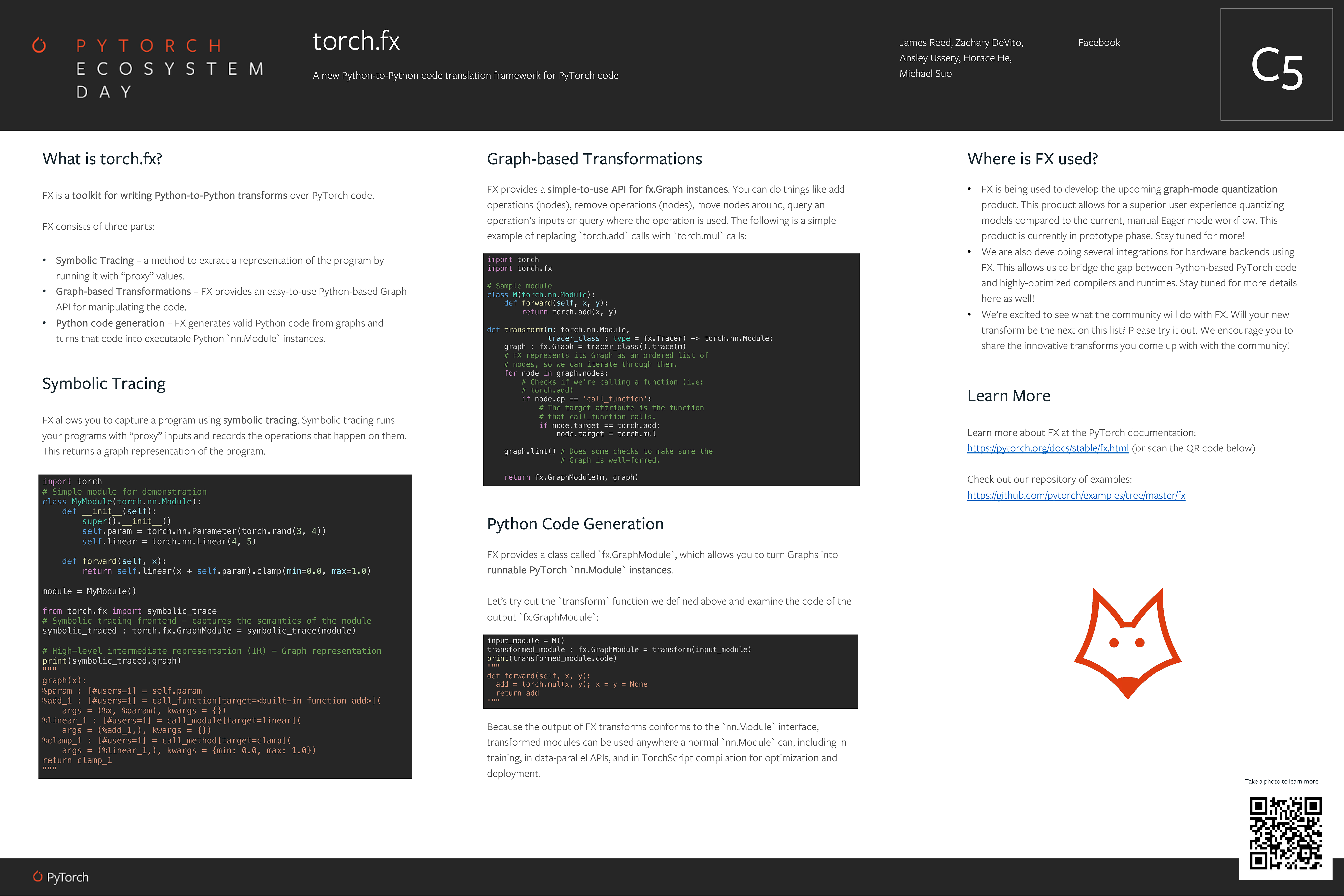
Task: Click the "Graph-based Transformations" heading
Action: tap(594, 159)
